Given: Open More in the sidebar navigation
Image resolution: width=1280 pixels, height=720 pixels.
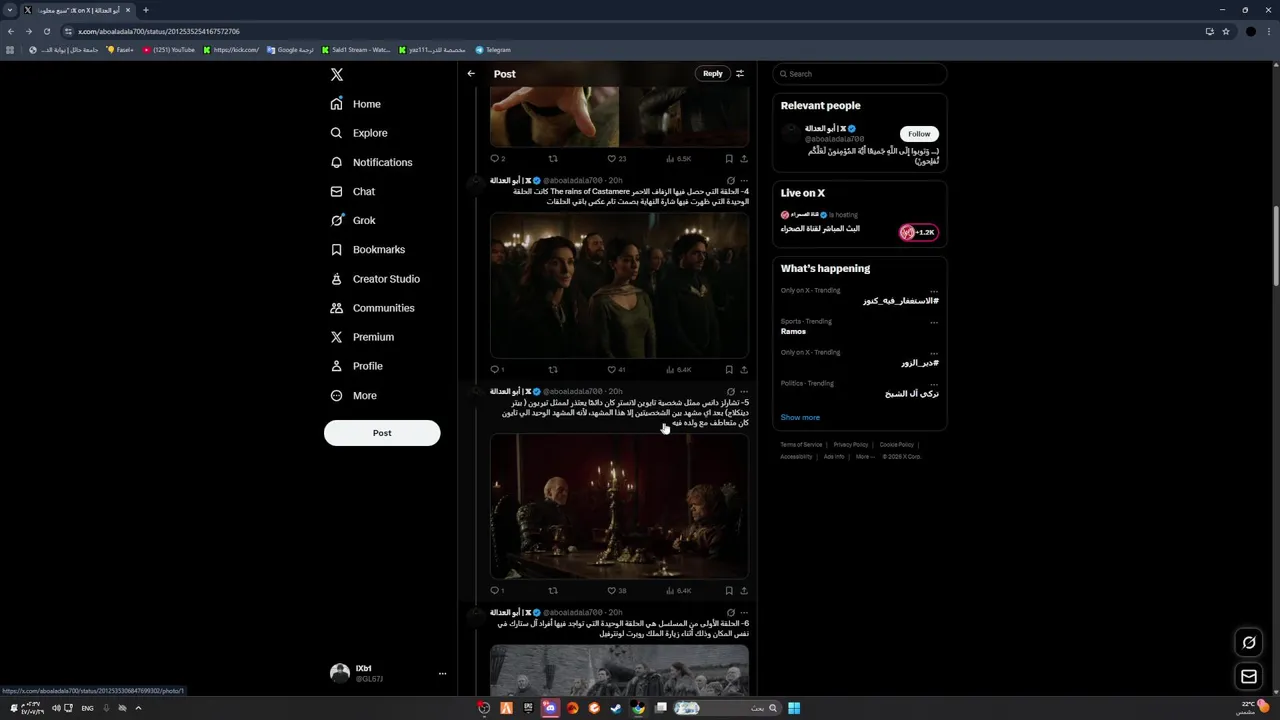Looking at the screenshot, I should [x=354, y=396].
